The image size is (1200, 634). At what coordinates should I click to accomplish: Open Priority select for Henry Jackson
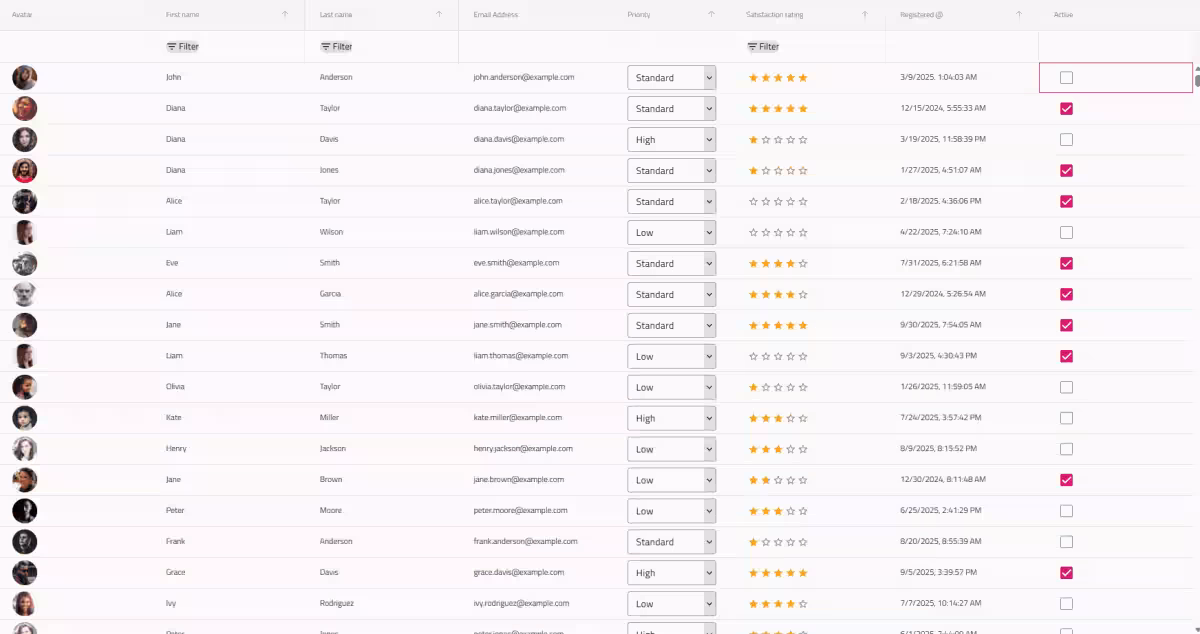click(x=671, y=449)
